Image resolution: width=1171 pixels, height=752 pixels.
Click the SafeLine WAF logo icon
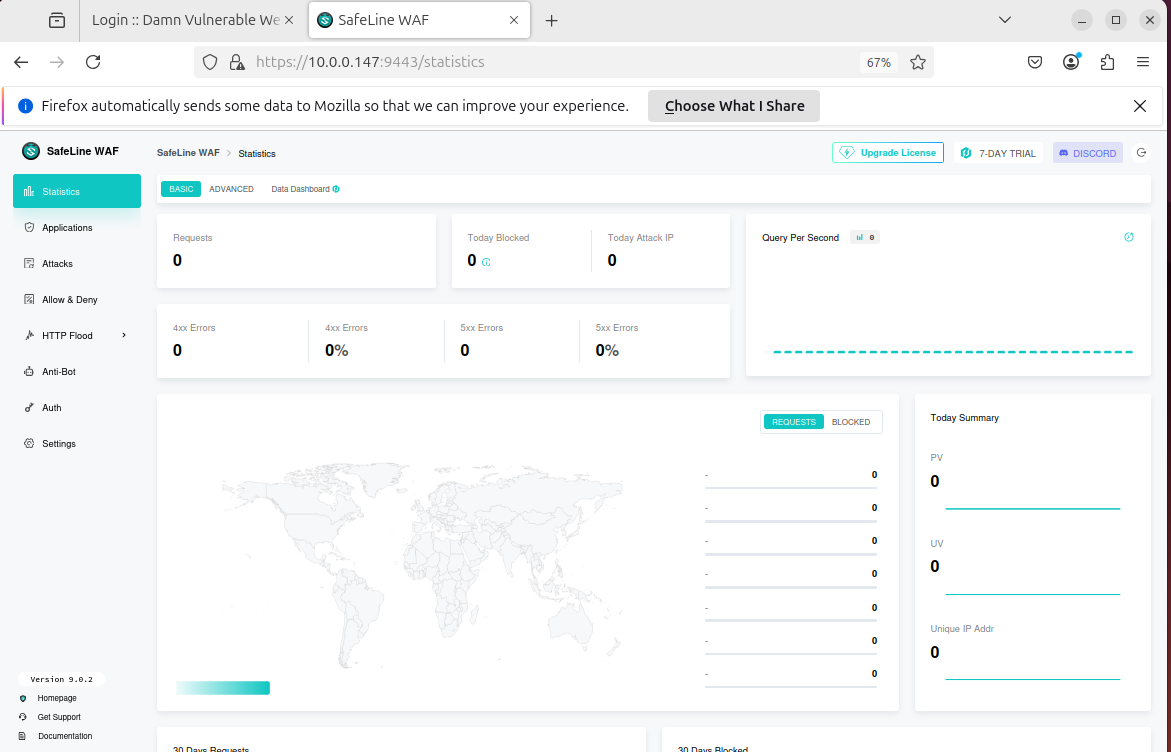point(31,151)
